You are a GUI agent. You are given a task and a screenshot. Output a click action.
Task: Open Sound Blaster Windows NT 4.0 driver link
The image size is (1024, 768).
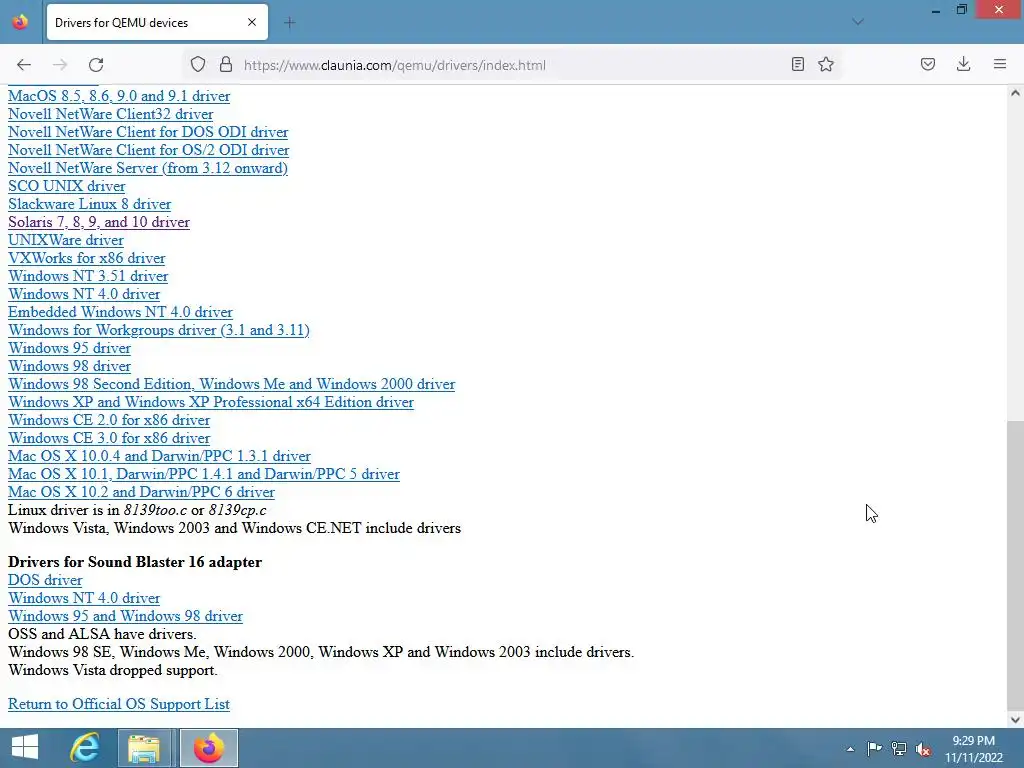click(x=84, y=598)
